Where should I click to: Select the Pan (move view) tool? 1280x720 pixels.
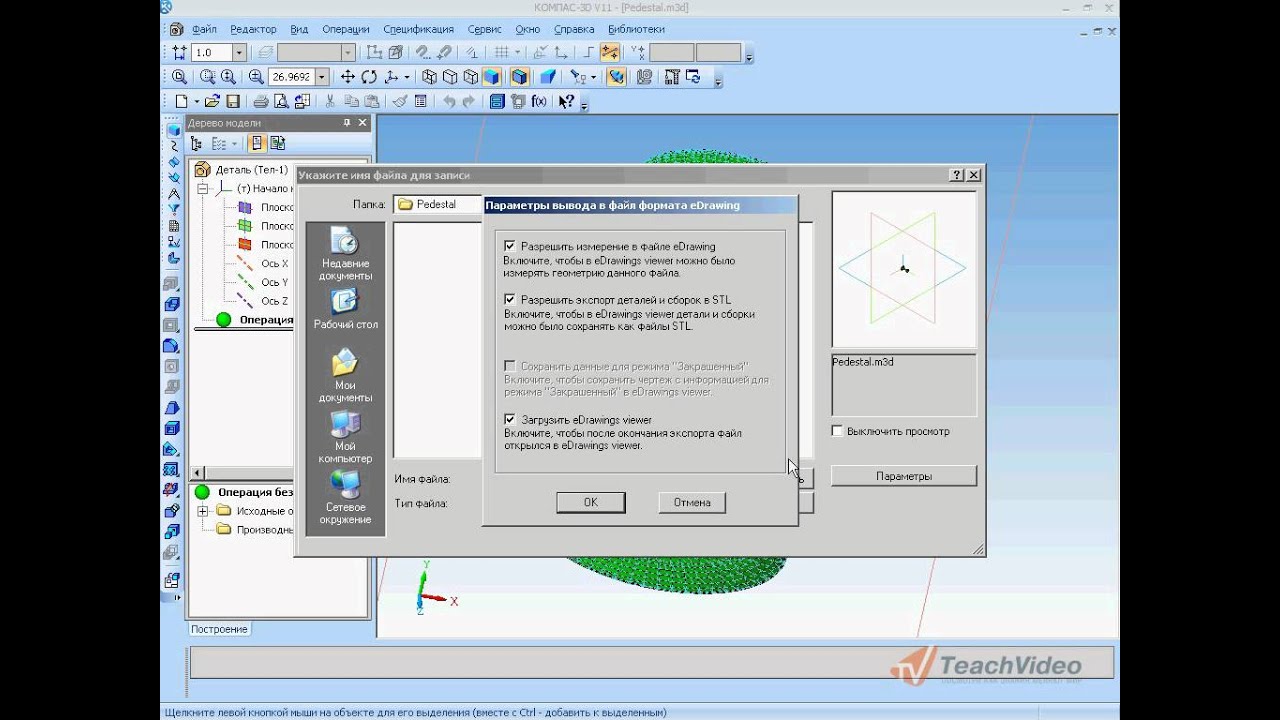[x=347, y=77]
